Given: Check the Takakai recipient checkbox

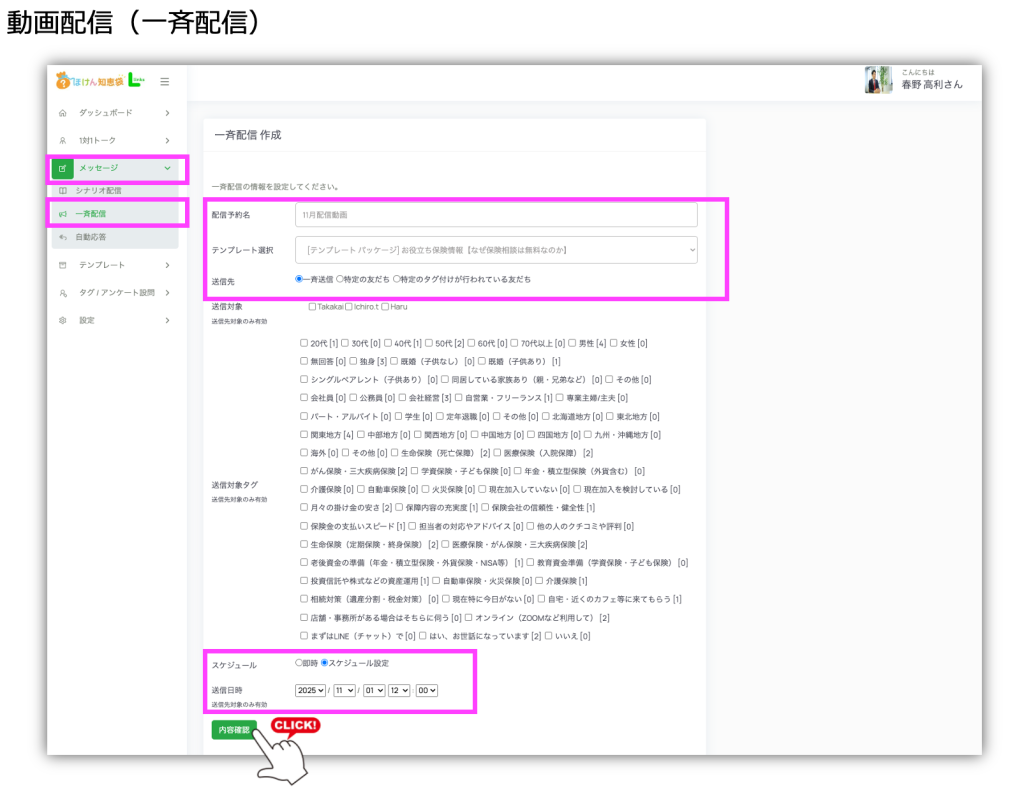Looking at the screenshot, I should coord(312,307).
